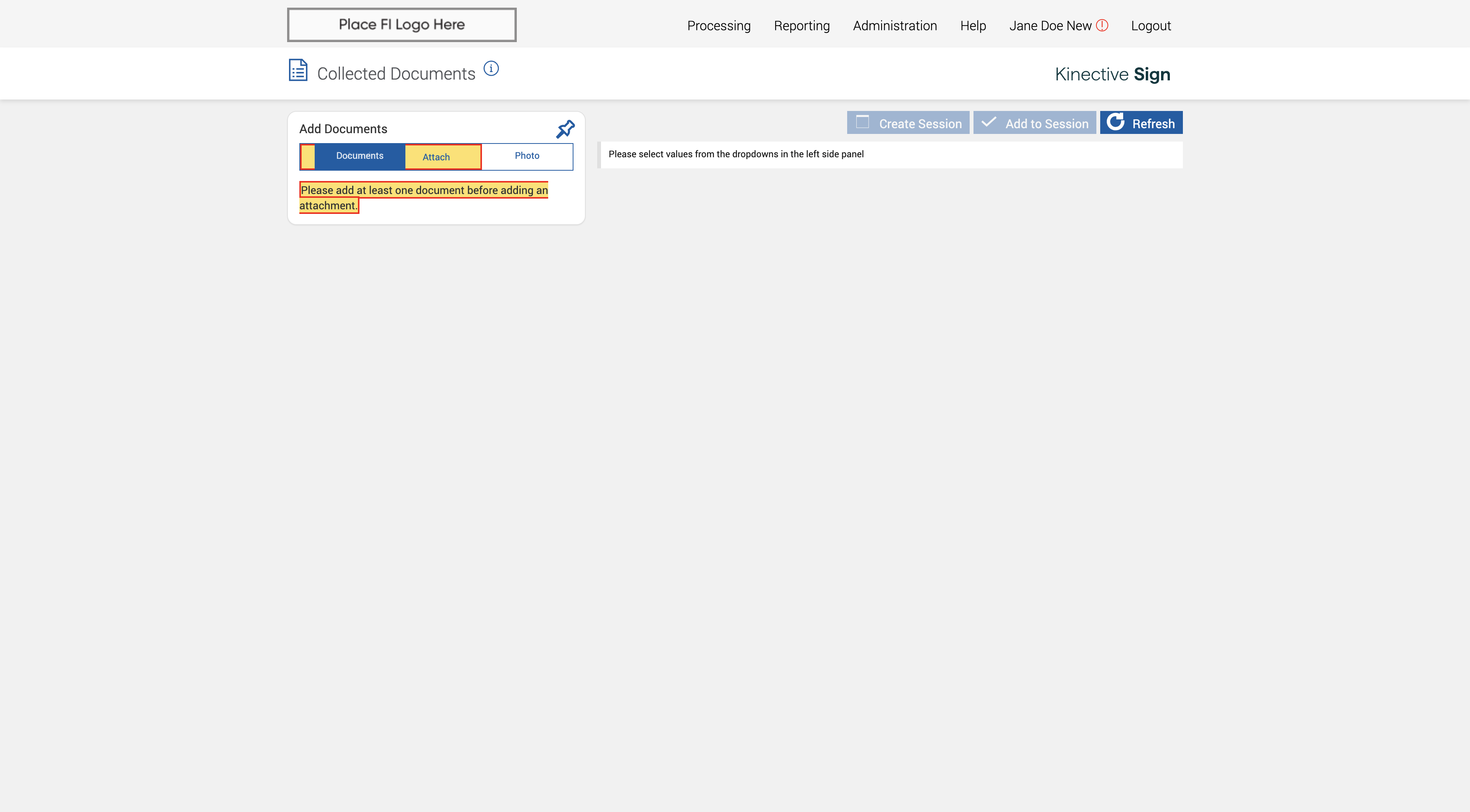Click the Logout link
1470x812 pixels.
(x=1150, y=26)
